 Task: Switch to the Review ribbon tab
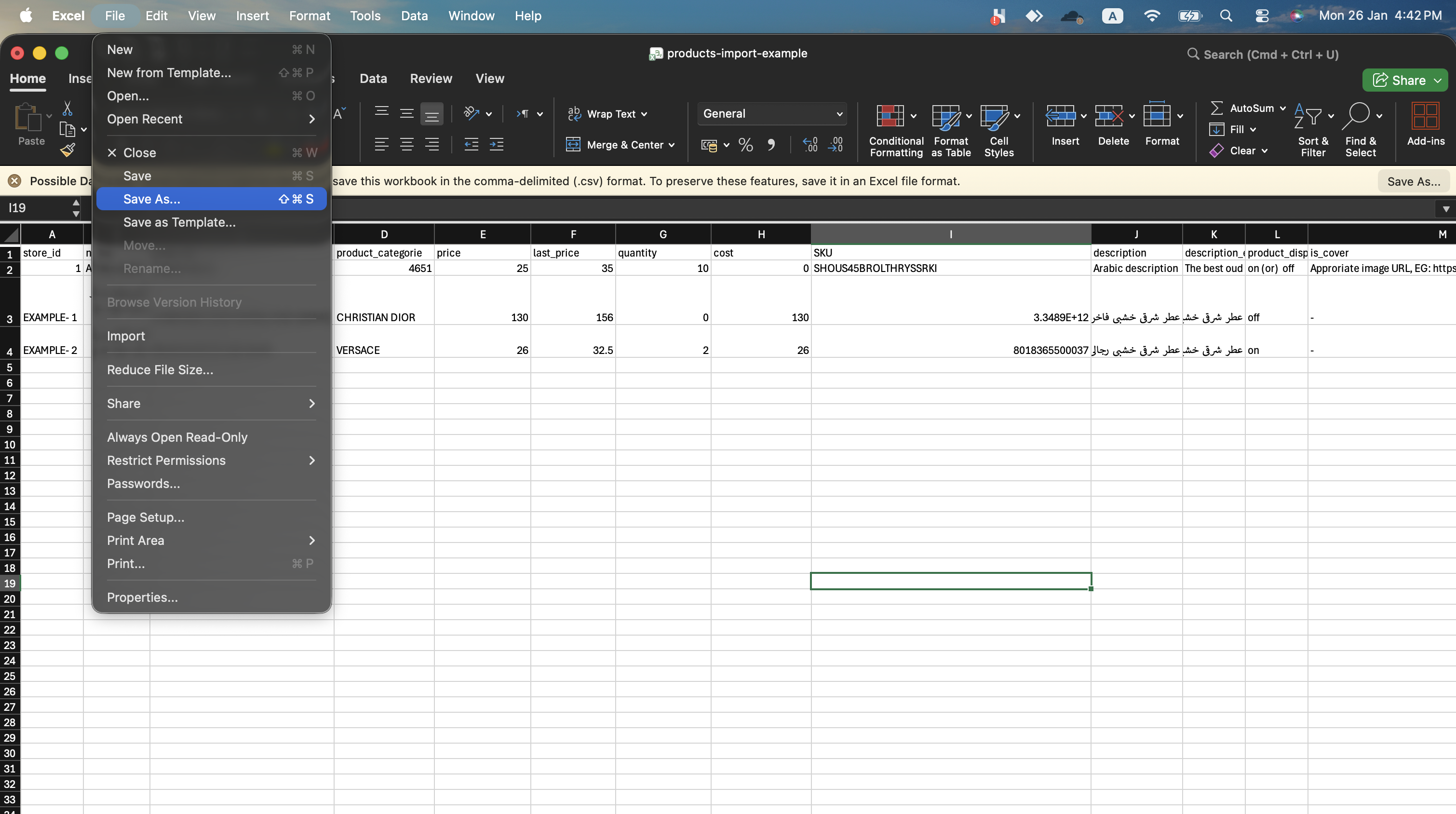tap(431, 79)
